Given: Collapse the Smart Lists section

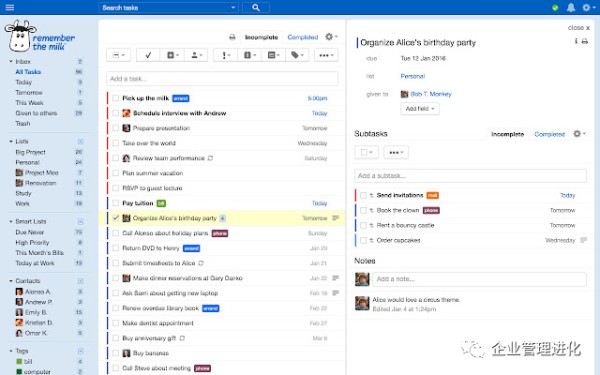Looking at the screenshot, I should 11,221.
